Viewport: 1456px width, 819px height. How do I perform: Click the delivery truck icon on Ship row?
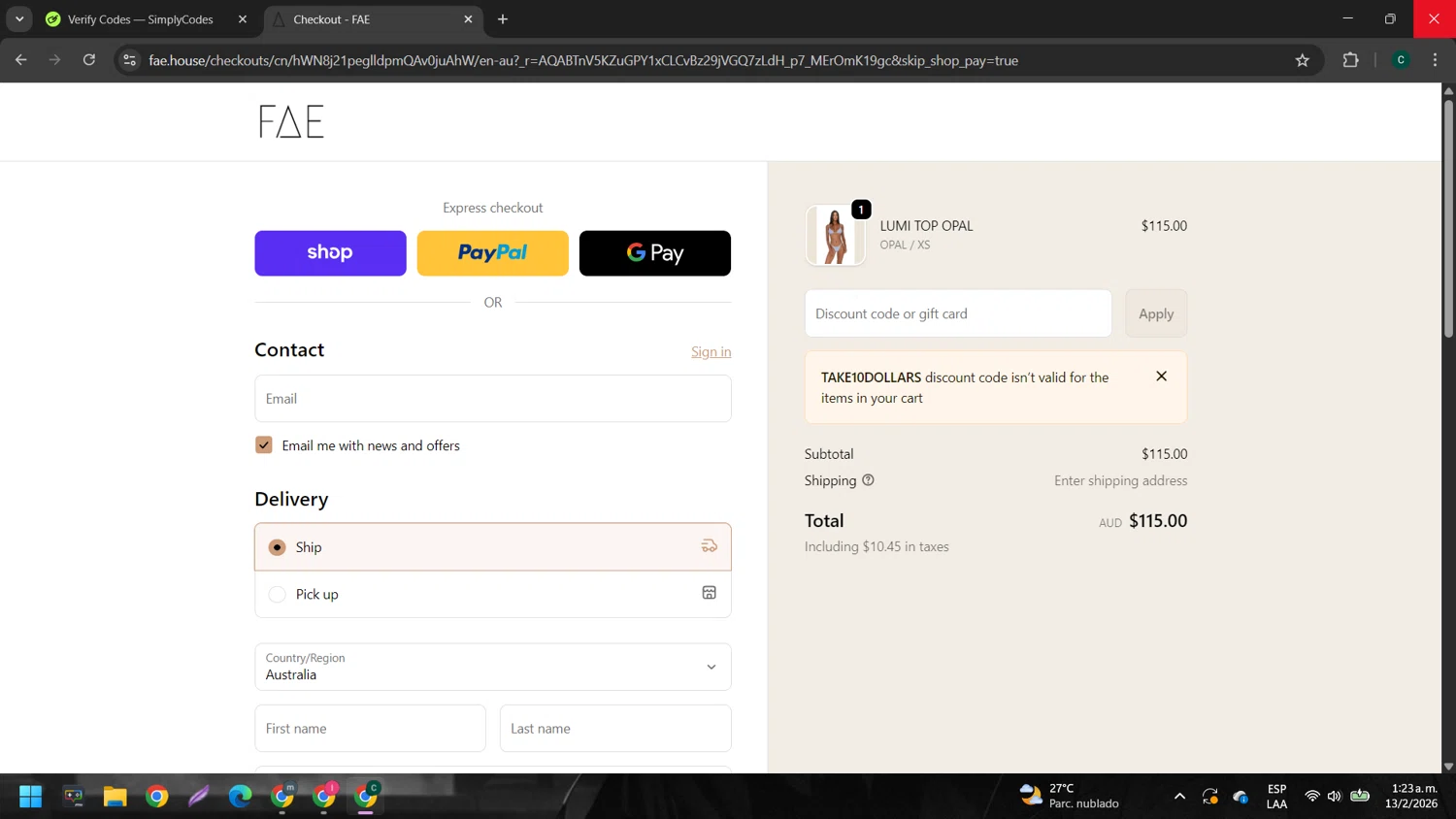(x=709, y=546)
